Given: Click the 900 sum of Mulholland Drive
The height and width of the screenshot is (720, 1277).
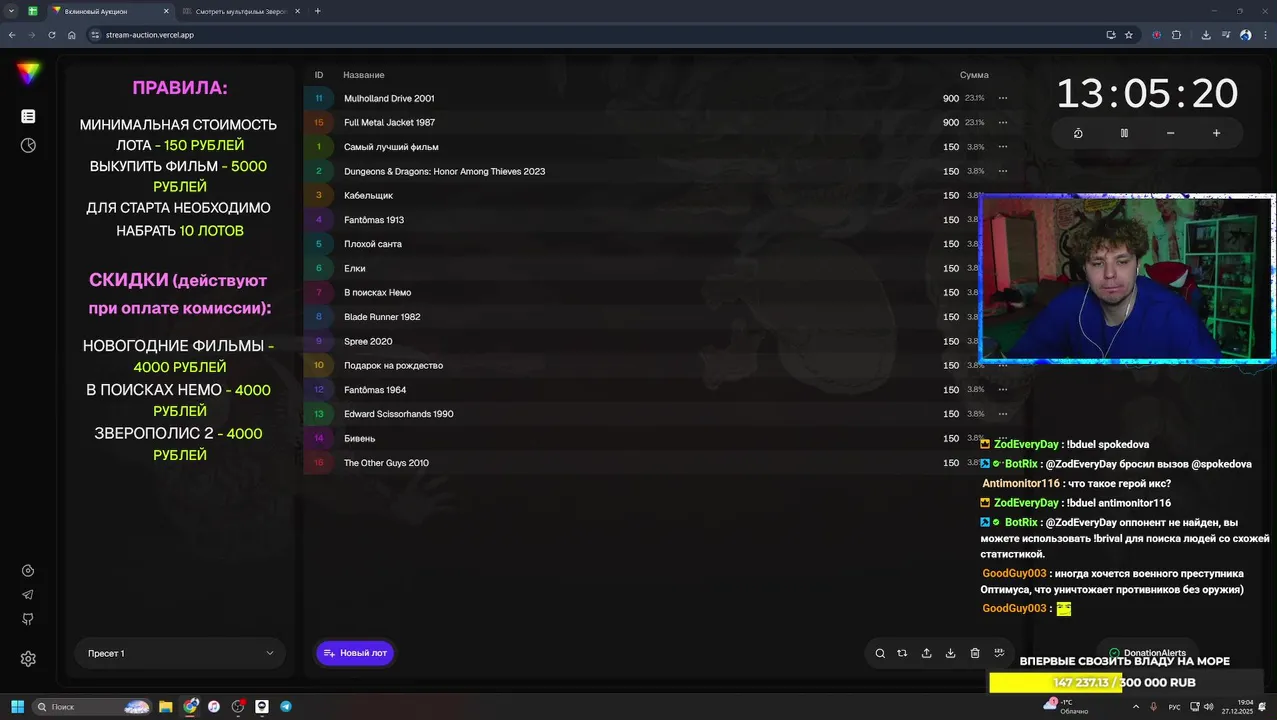Looking at the screenshot, I should pyautogui.click(x=950, y=98).
